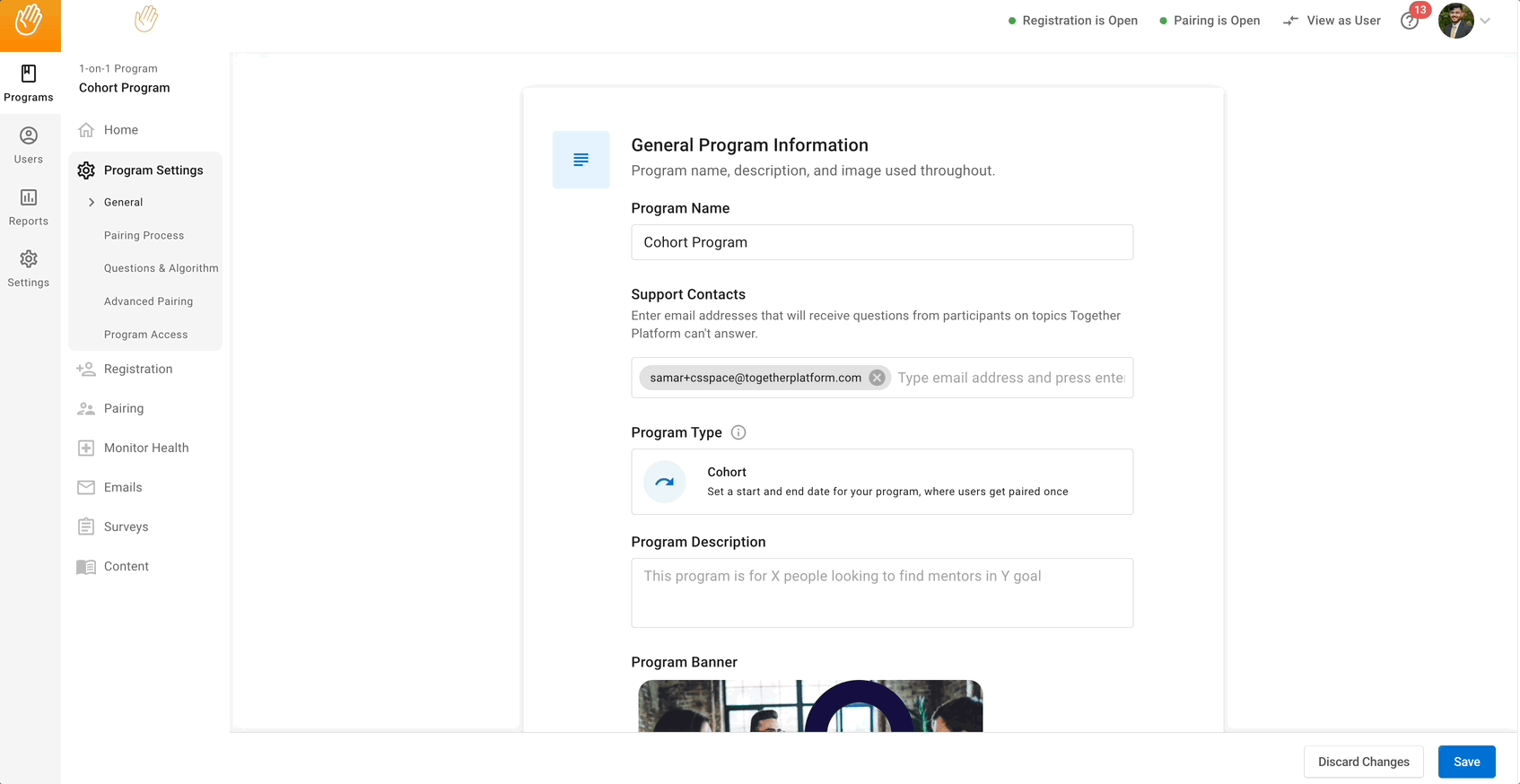The width and height of the screenshot is (1520, 784).
Task: Open help with 13 notifications badge
Action: (x=1411, y=21)
